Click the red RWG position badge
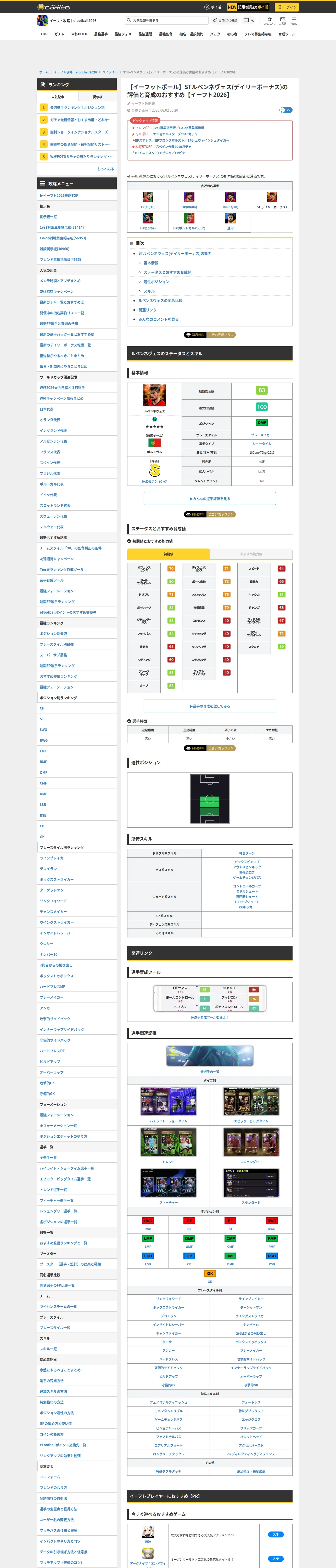 click(x=272, y=1221)
